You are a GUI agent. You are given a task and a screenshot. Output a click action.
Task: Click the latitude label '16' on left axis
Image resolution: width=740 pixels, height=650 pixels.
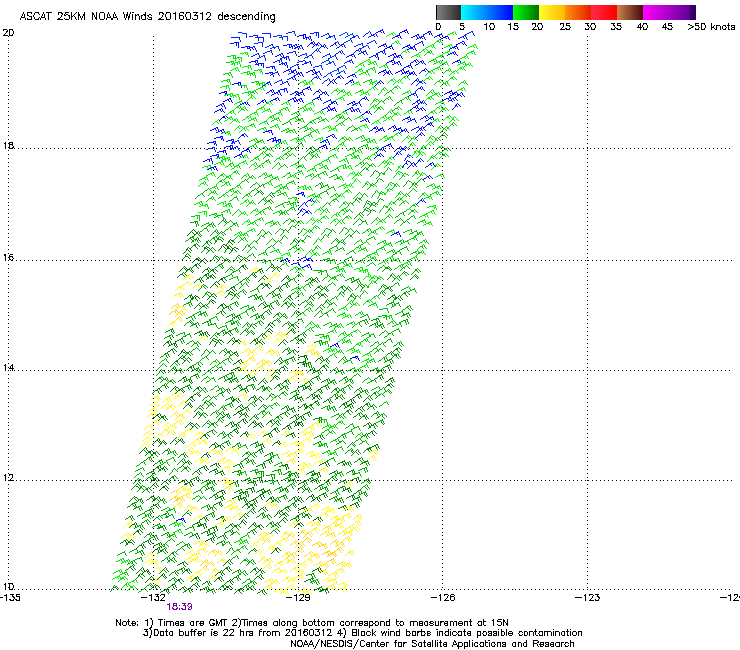click(x=8, y=257)
